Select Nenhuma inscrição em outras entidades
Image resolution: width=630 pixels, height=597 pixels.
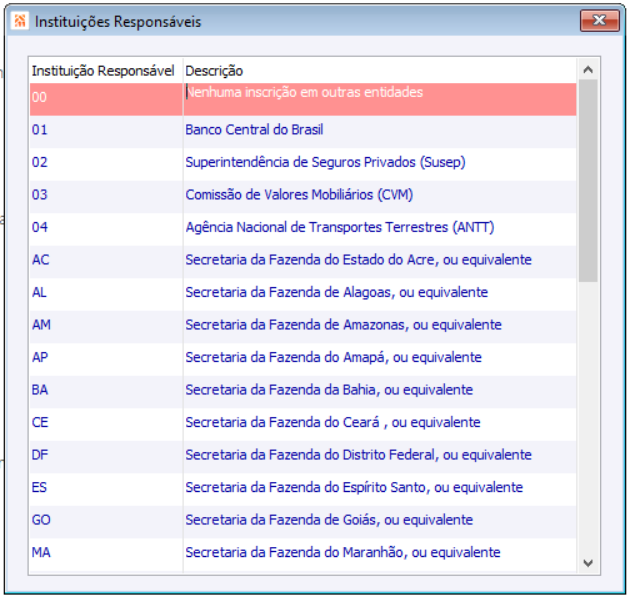click(380, 99)
